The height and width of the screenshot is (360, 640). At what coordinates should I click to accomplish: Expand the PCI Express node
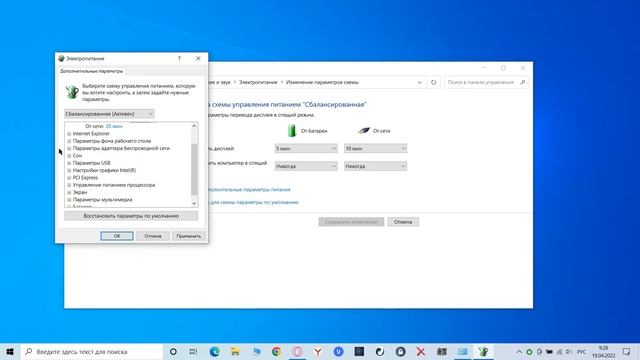point(69,178)
